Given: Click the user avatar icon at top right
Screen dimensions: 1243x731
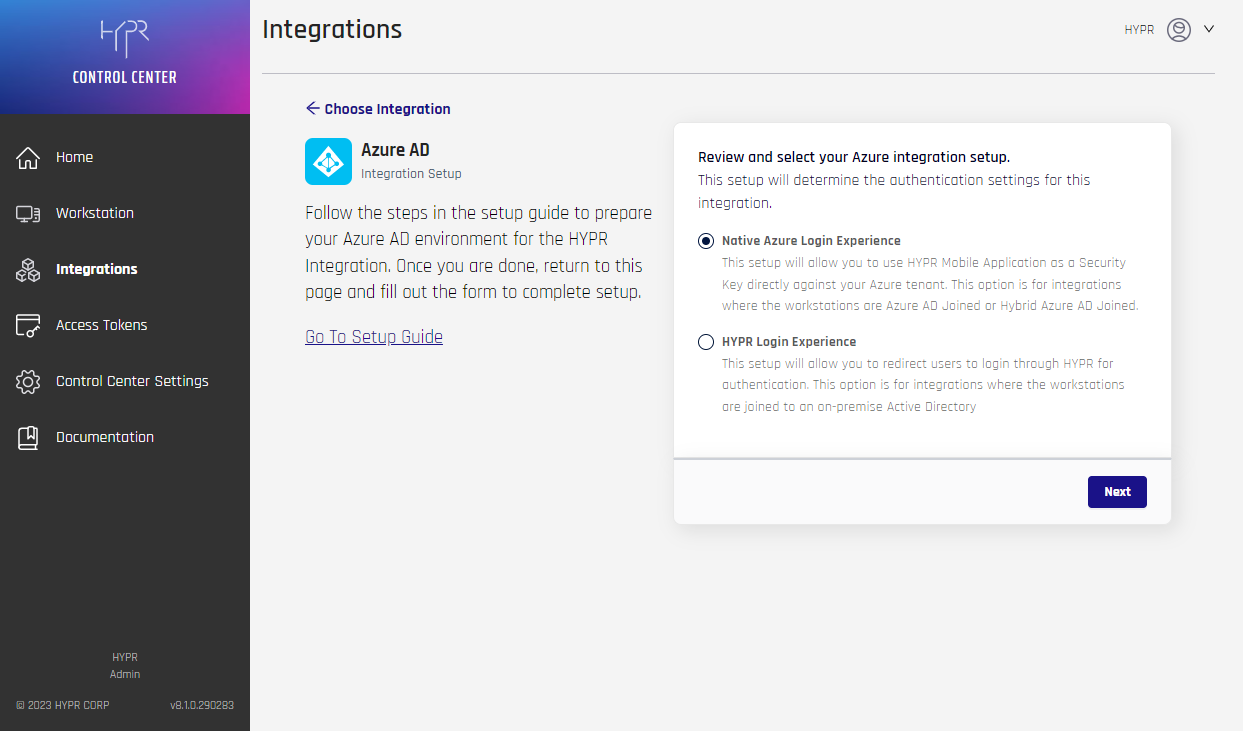Looking at the screenshot, I should (1179, 30).
